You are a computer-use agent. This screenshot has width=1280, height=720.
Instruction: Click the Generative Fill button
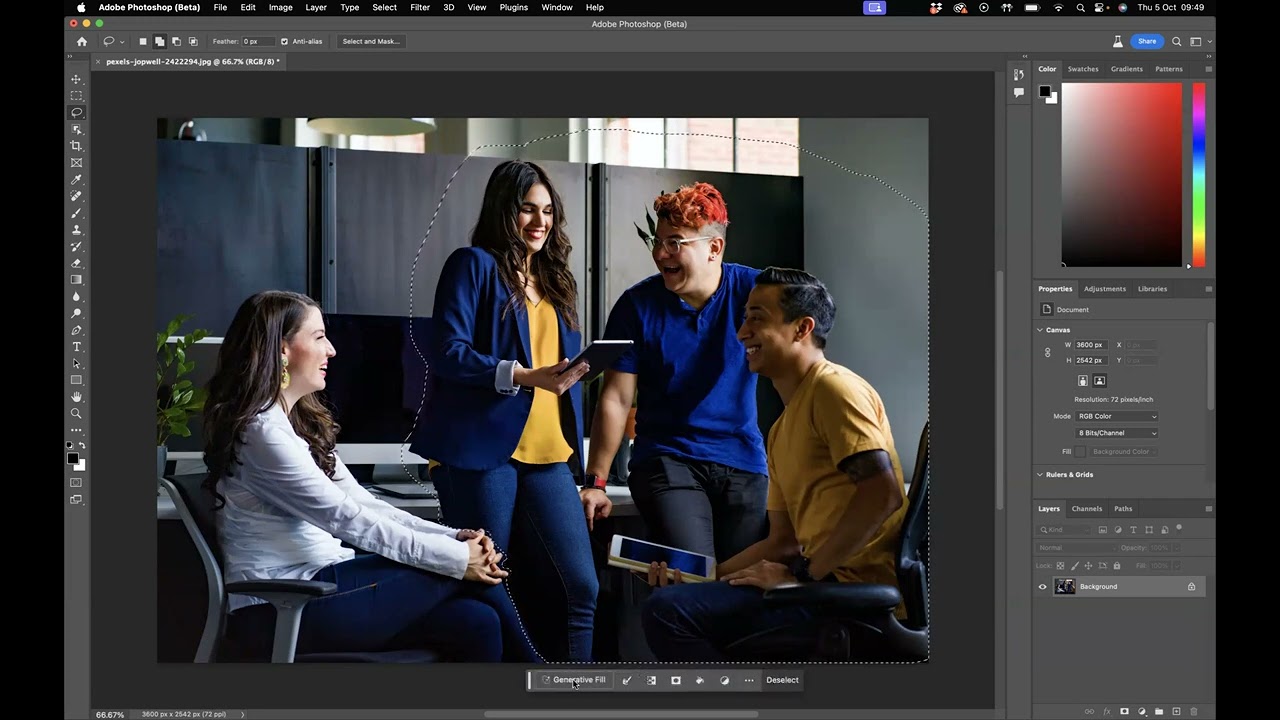click(574, 680)
